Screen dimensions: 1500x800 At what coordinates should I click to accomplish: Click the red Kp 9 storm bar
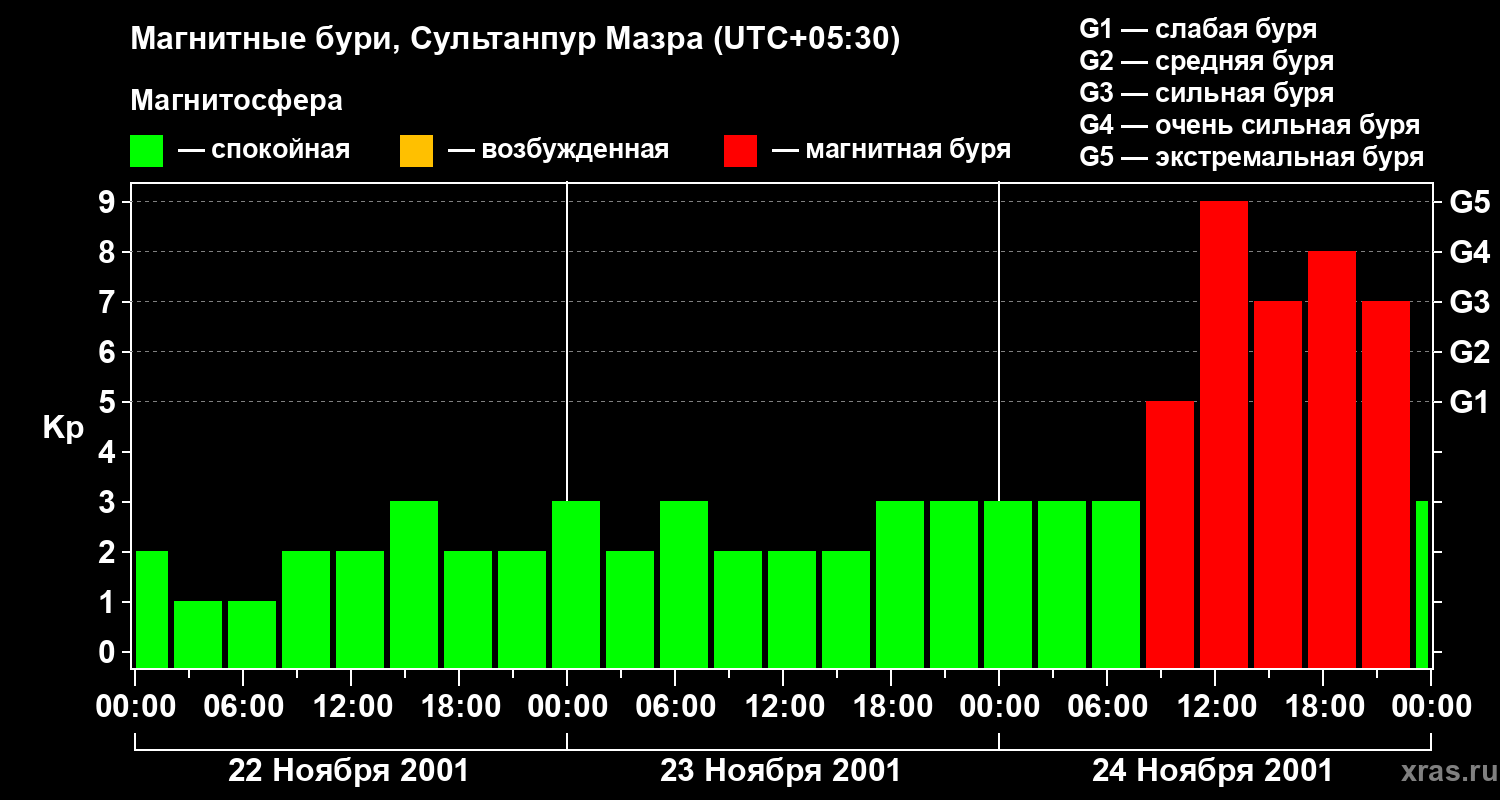(1224, 435)
